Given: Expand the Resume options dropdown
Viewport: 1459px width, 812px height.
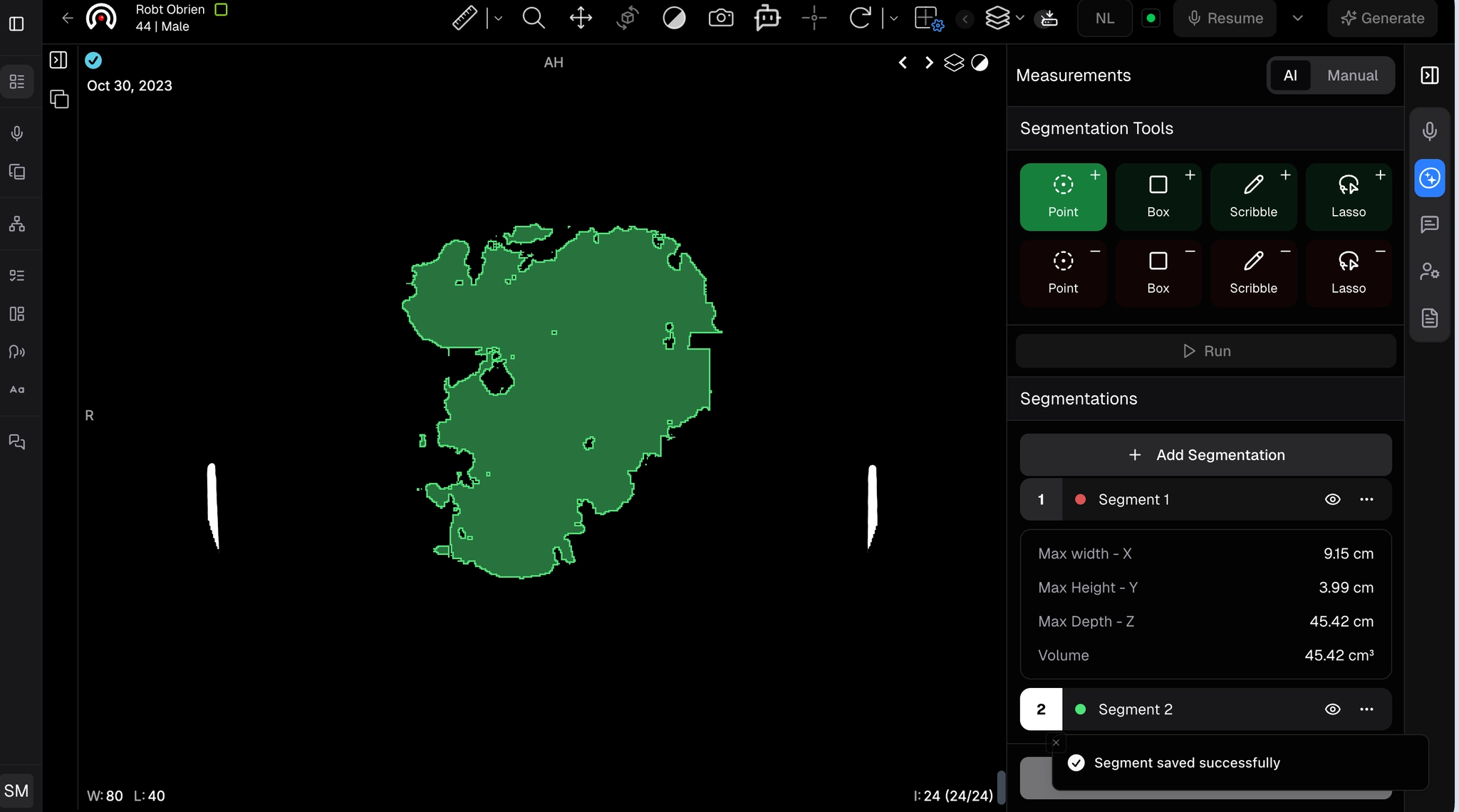Looking at the screenshot, I should coord(1297,19).
